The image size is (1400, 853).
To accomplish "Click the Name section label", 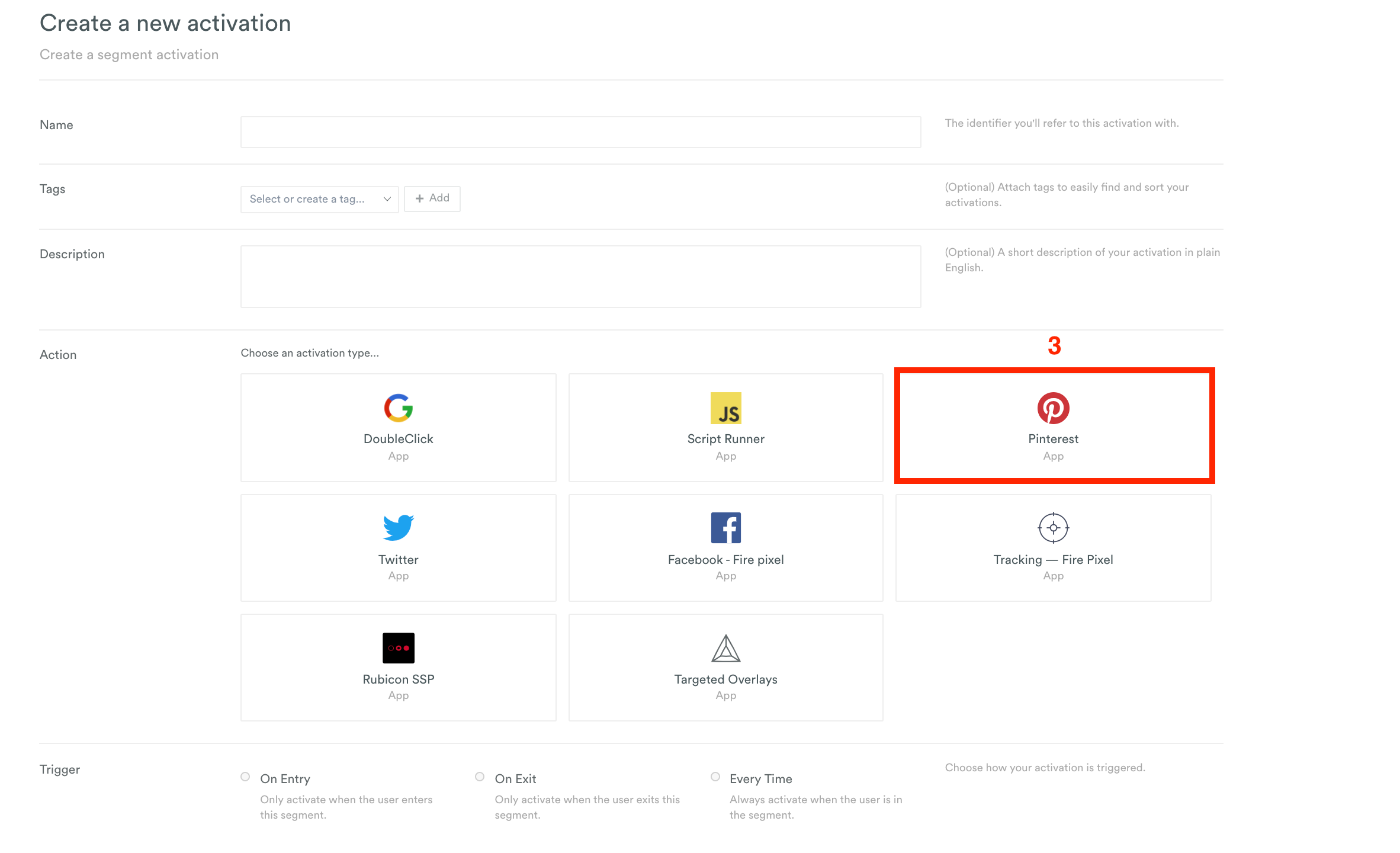I will (56, 125).
